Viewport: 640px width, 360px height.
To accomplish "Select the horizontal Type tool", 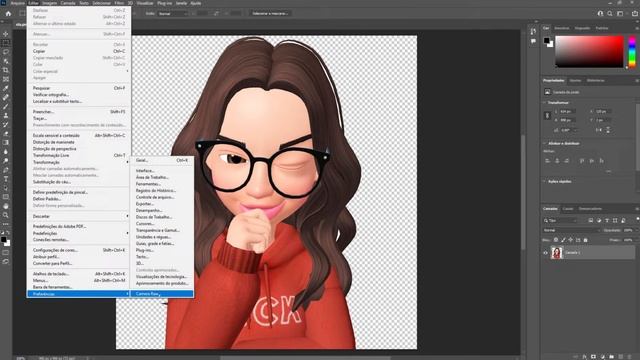I will tap(6, 179).
